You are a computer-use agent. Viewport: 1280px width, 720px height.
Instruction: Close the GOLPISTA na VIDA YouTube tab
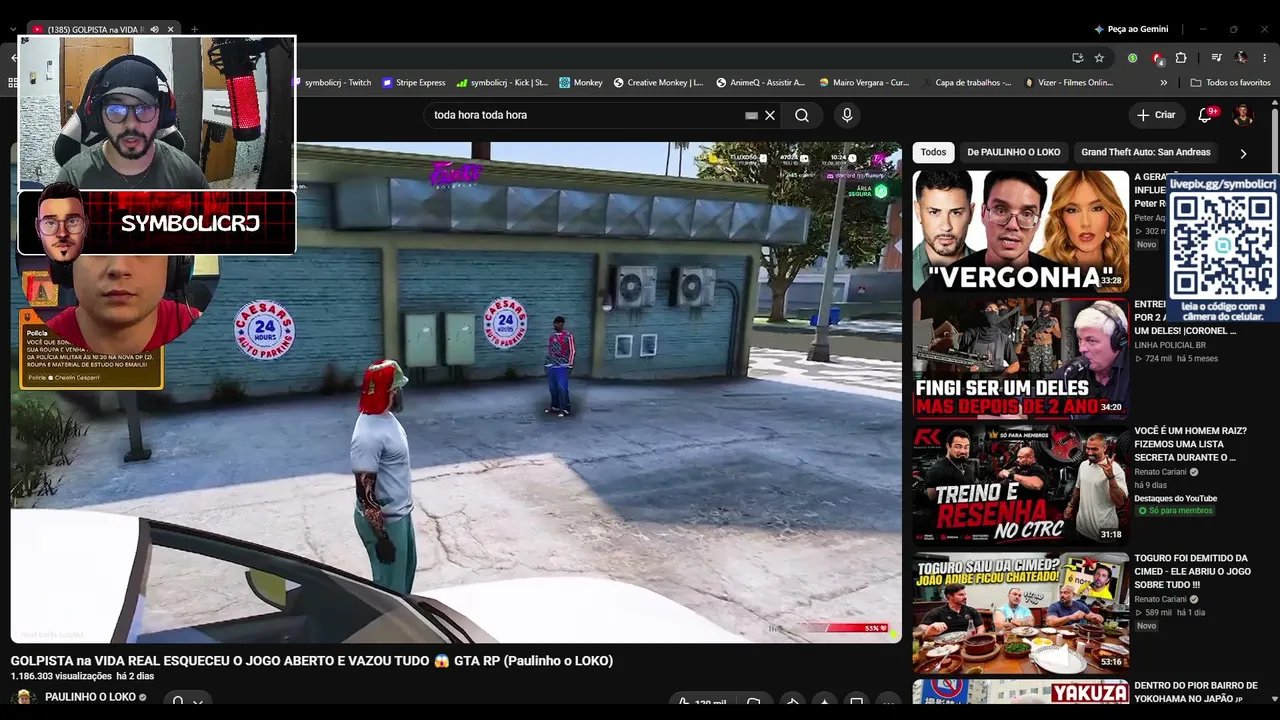[x=171, y=30]
